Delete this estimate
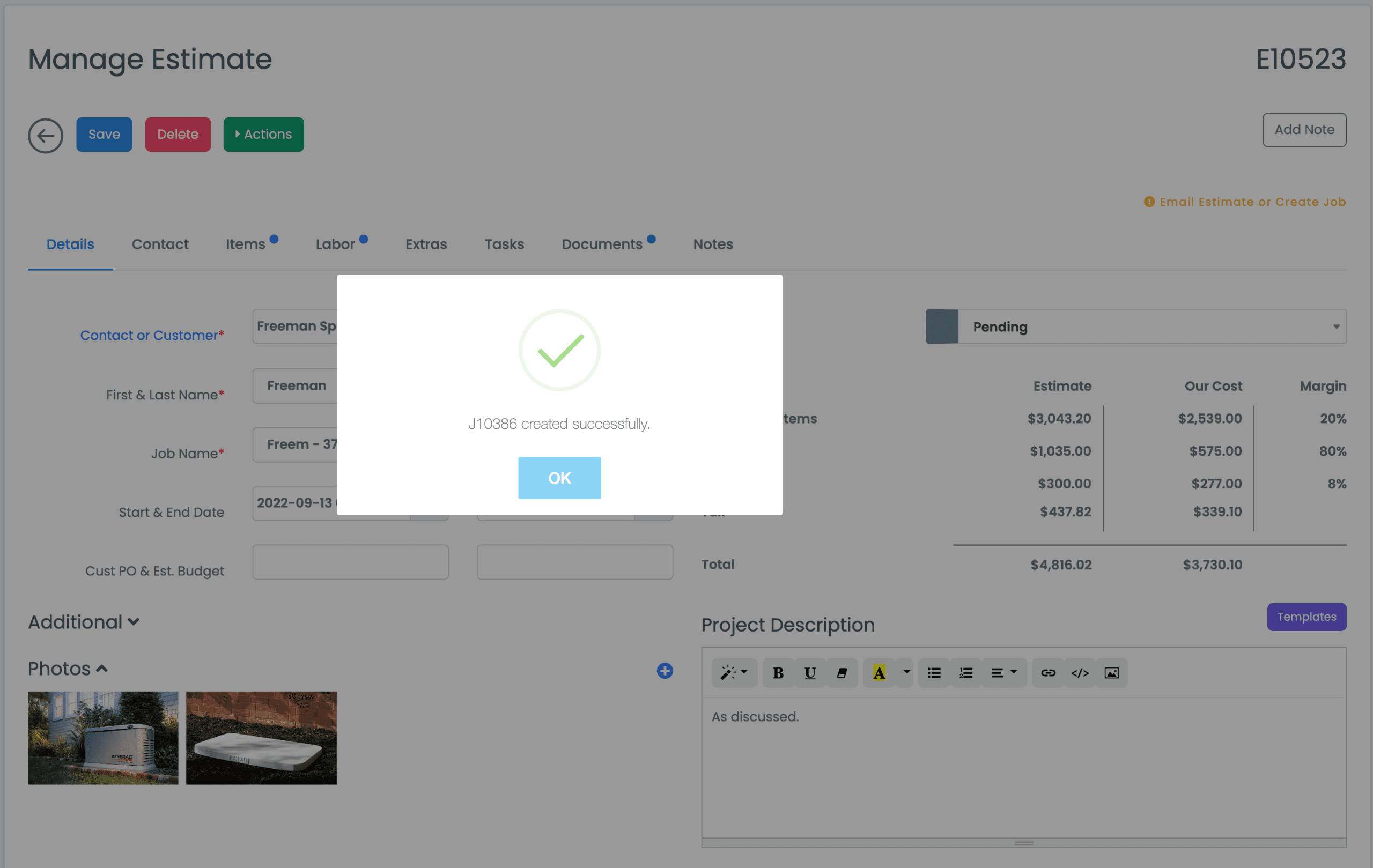Viewport: 1373px width, 868px height. tap(178, 135)
